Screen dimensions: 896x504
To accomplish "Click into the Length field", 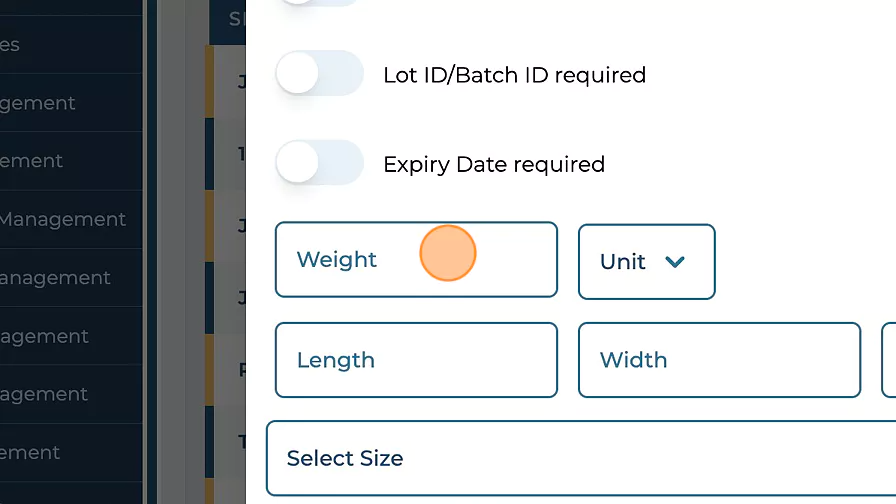I will point(415,360).
